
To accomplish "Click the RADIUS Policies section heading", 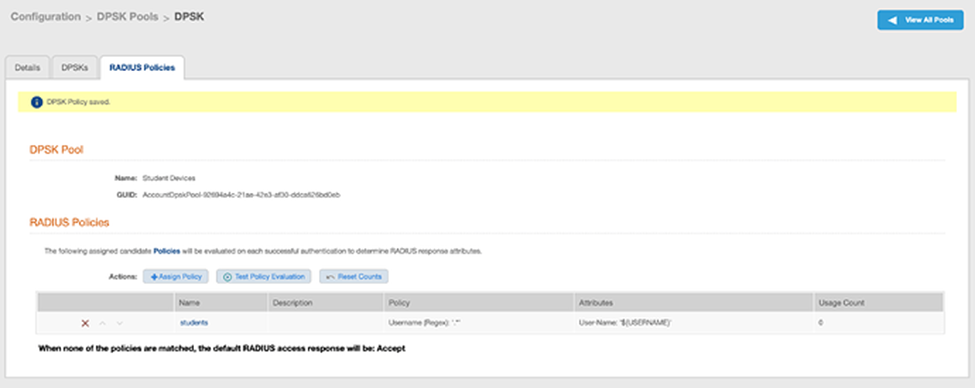I will pyautogui.click(x=70, y=222).
